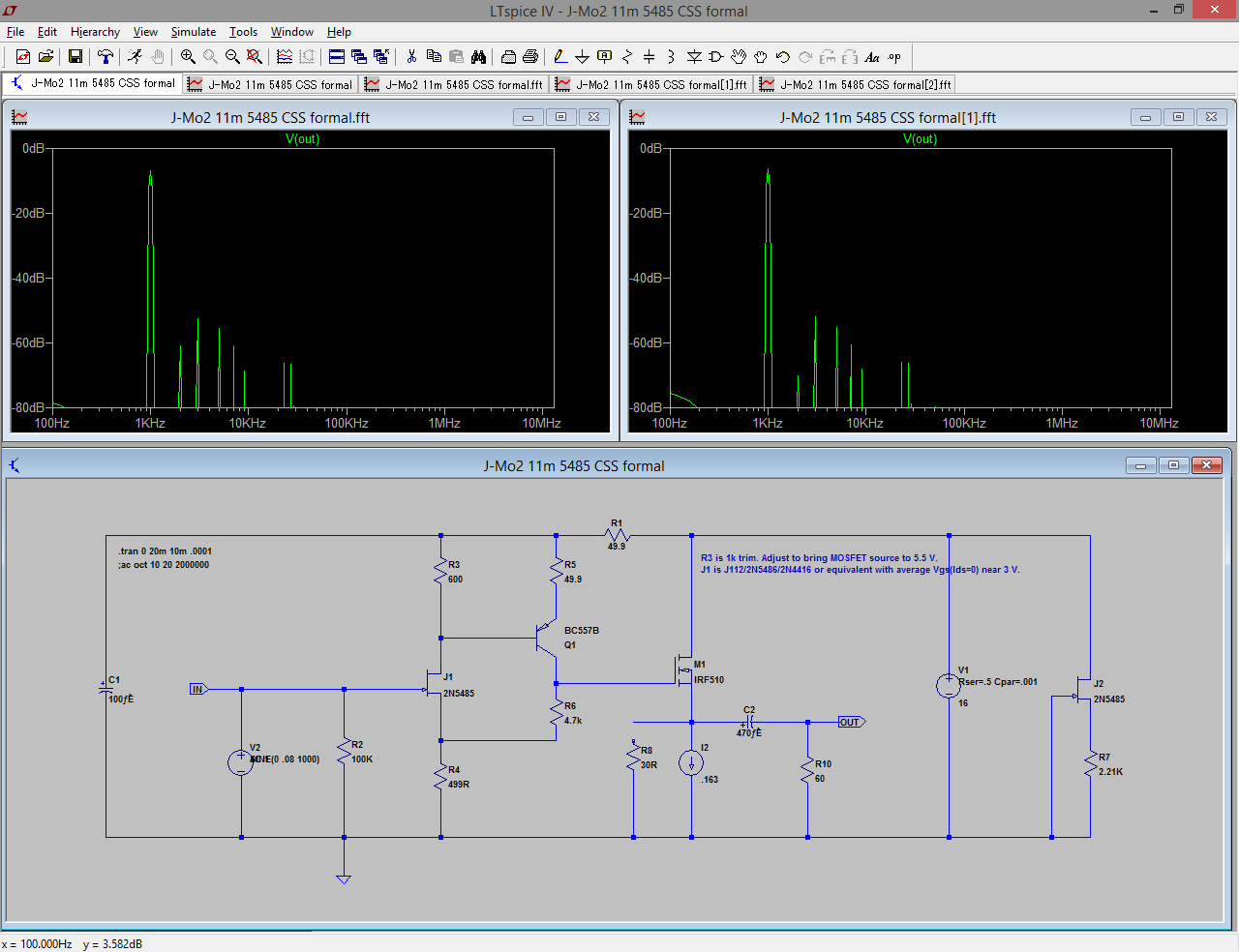This screenshot has width=1239, height=952.
Task: Click the V1 voltage source symbol
Action: pos(949,686)
